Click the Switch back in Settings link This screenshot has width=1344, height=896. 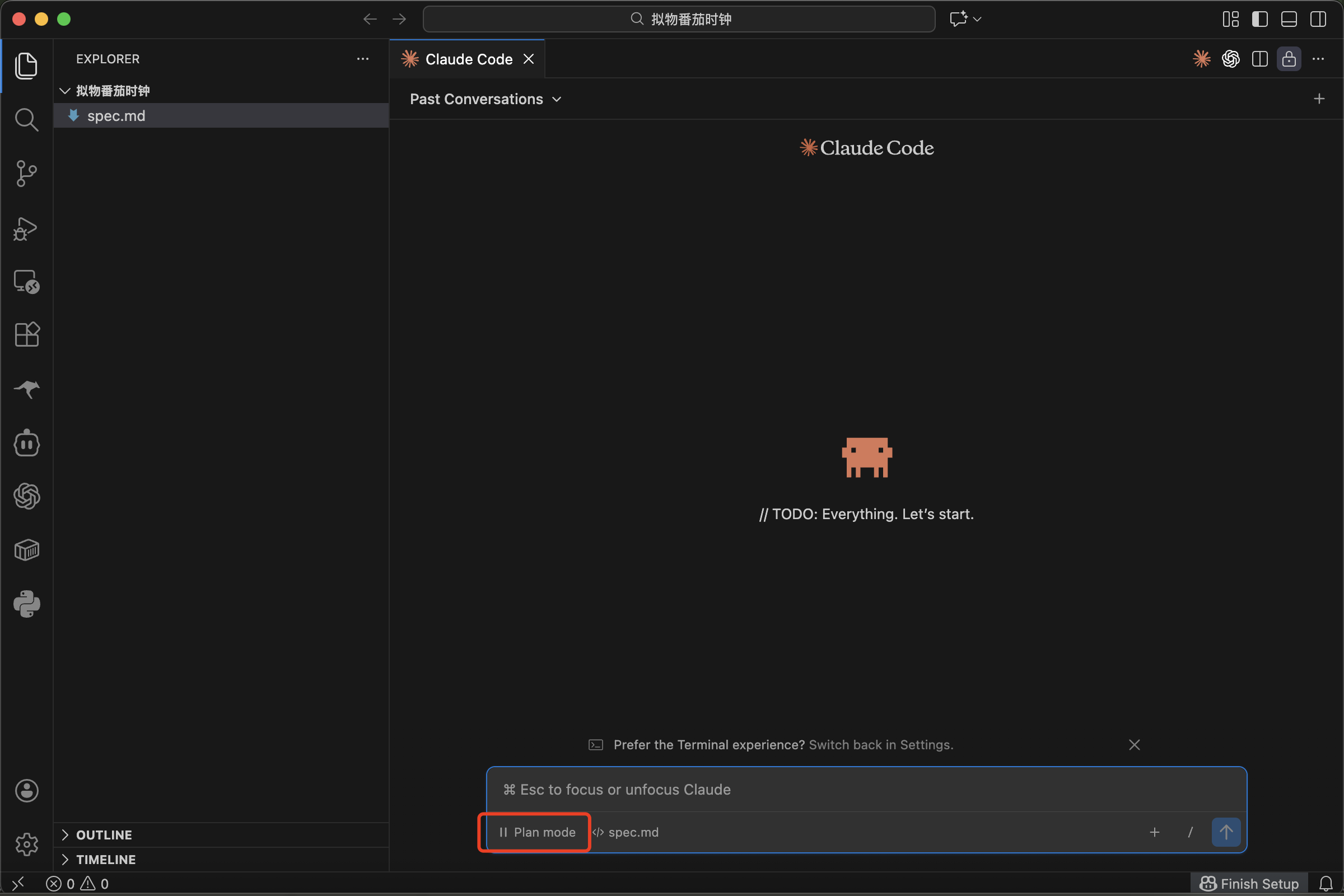[x=880, y=745]
